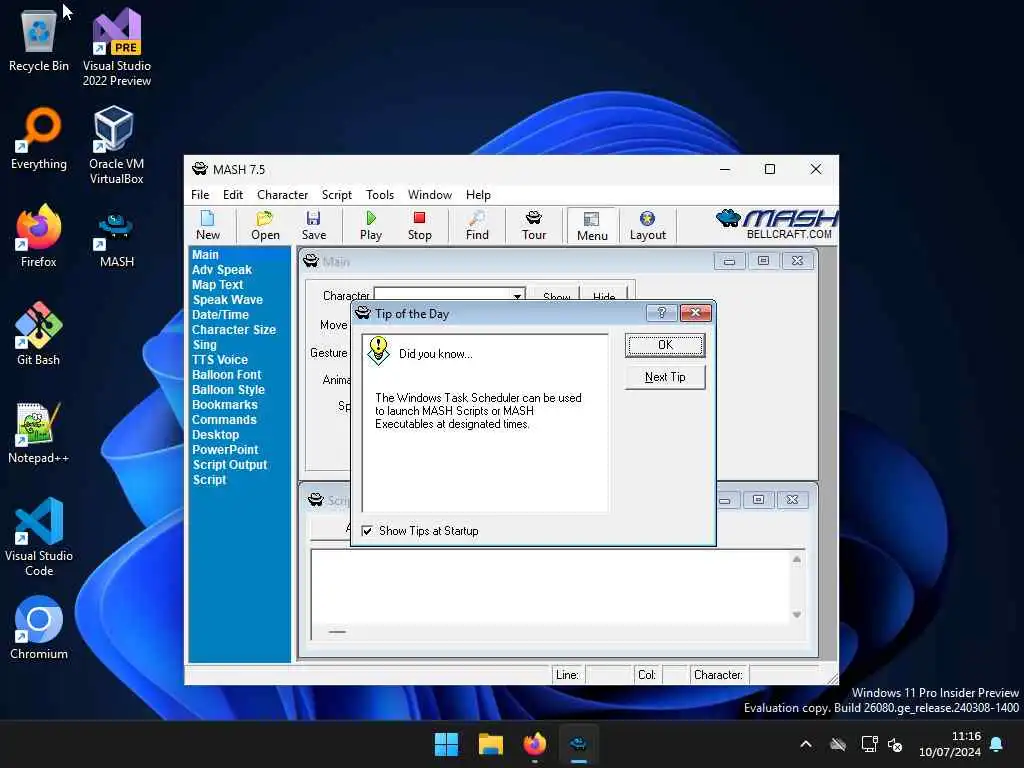Minimize the Main child window
Screen dimensions: 1024x768
tap(729, 261)
